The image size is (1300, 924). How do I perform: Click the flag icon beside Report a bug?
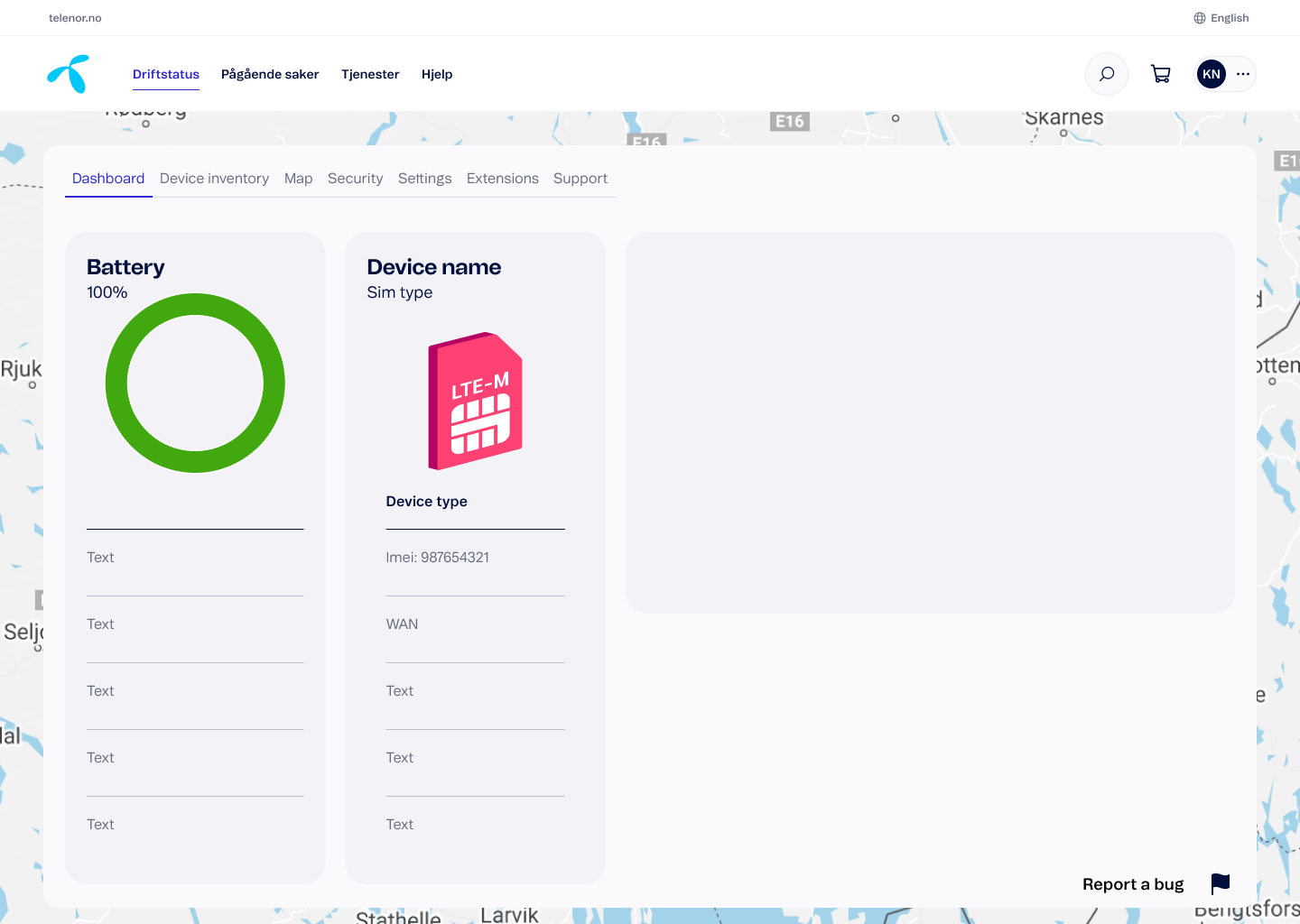(1221, 884)
